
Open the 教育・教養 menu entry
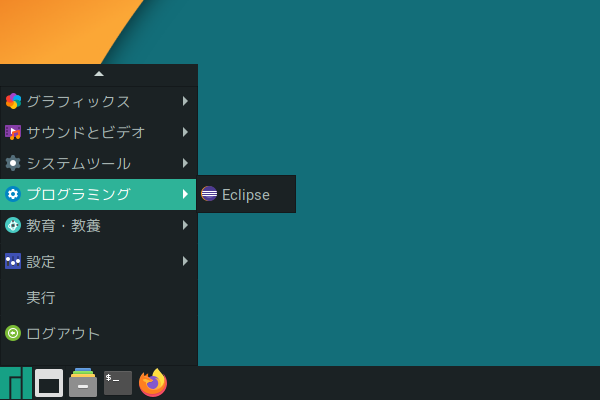(x=98, y=225)
